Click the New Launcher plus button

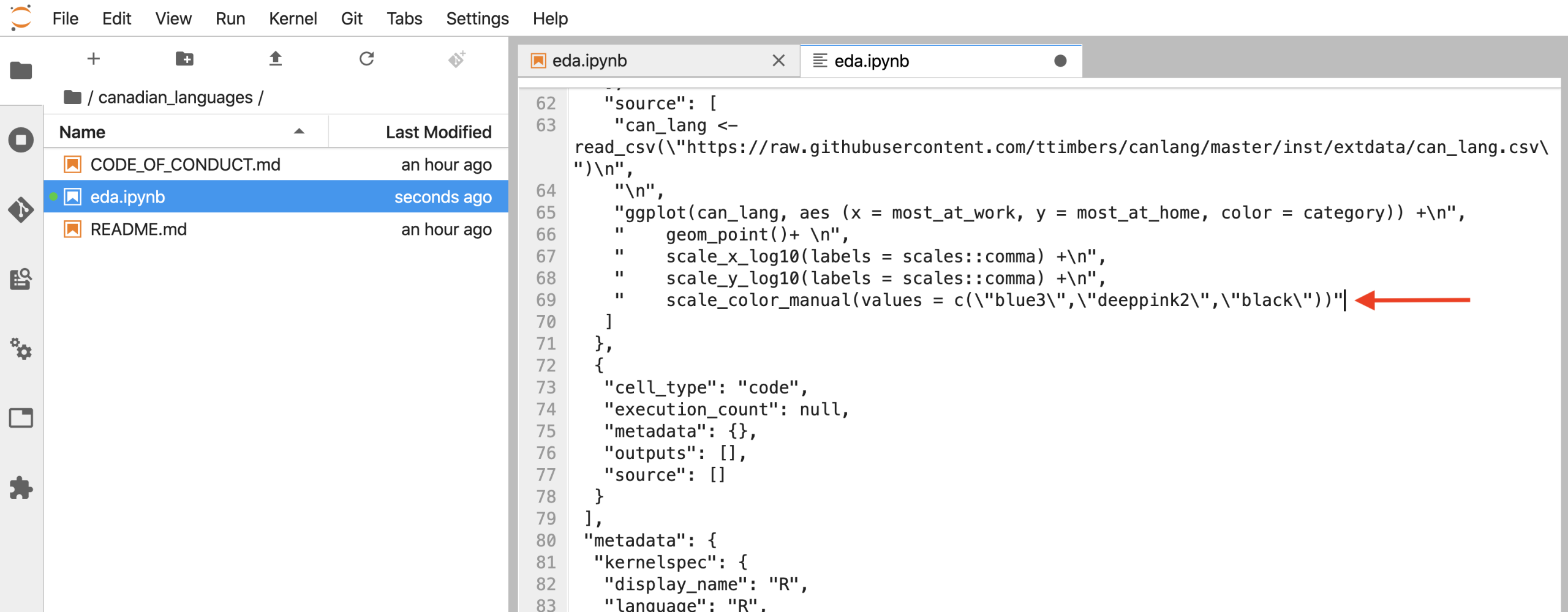[93, 59]
